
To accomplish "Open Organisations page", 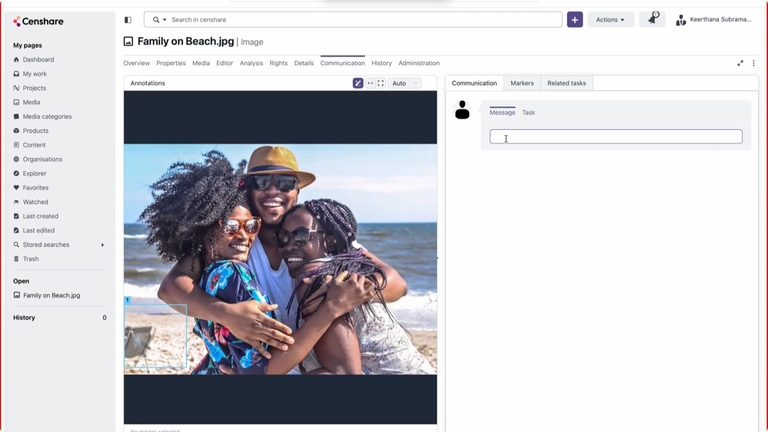I will (42, 159).
